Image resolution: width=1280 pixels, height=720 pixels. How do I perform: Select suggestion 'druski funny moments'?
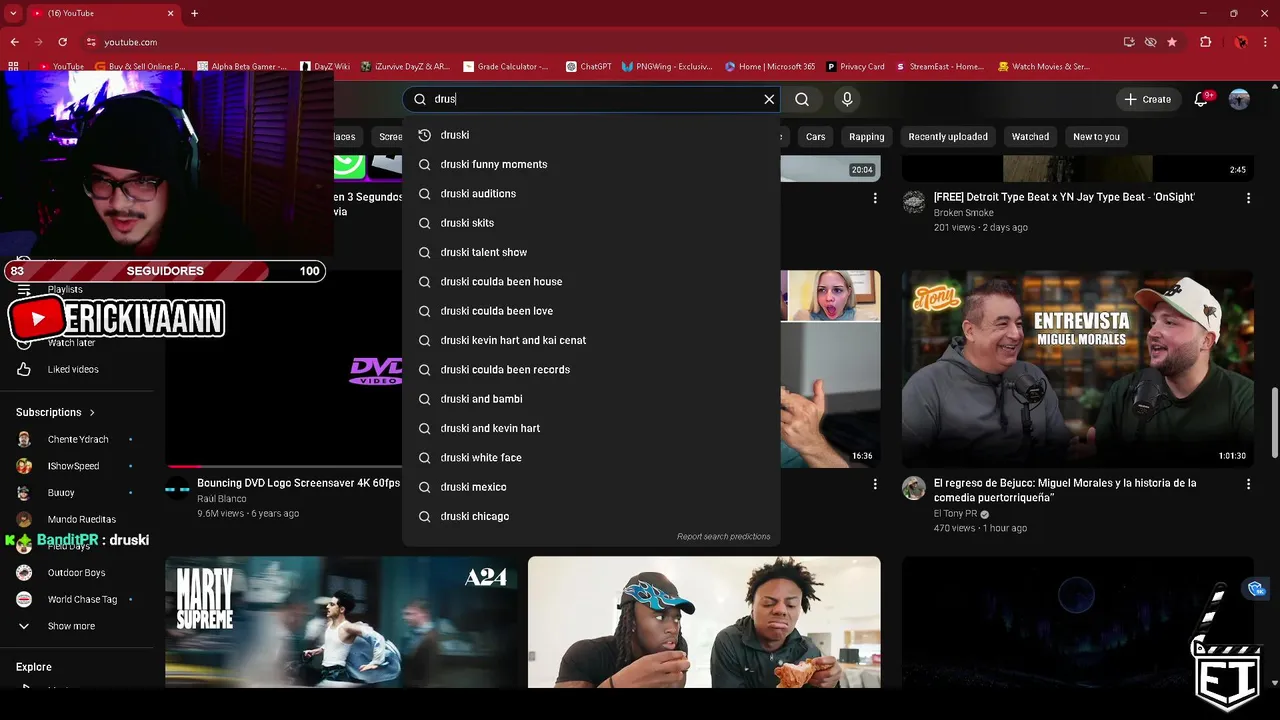coord(591,164)
